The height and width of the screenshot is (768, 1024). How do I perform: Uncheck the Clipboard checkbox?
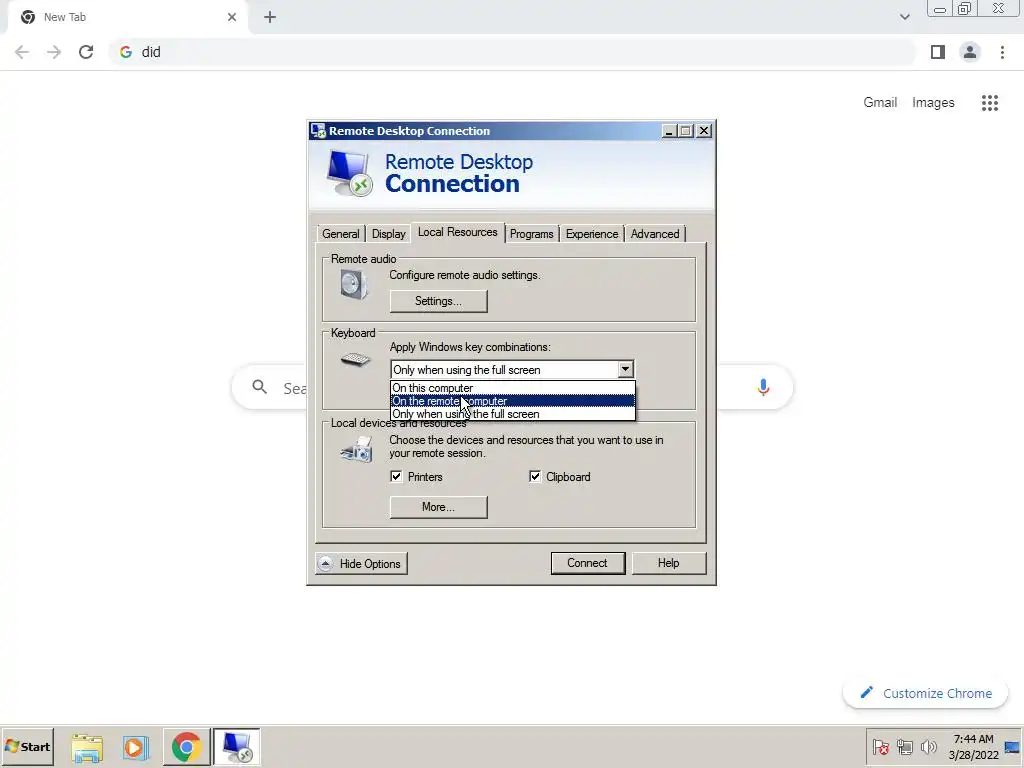(535, 477)
